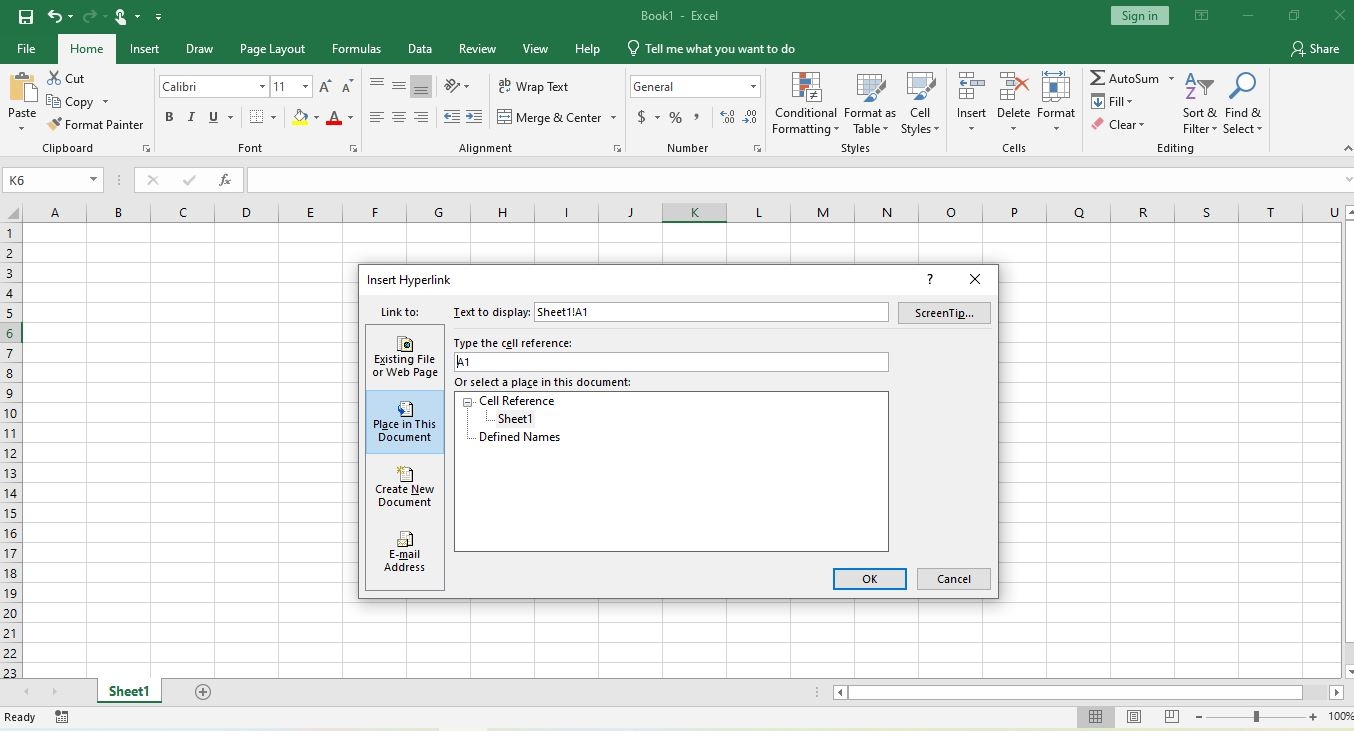
Task: Increase font size icon
Action: coord(325,87)
